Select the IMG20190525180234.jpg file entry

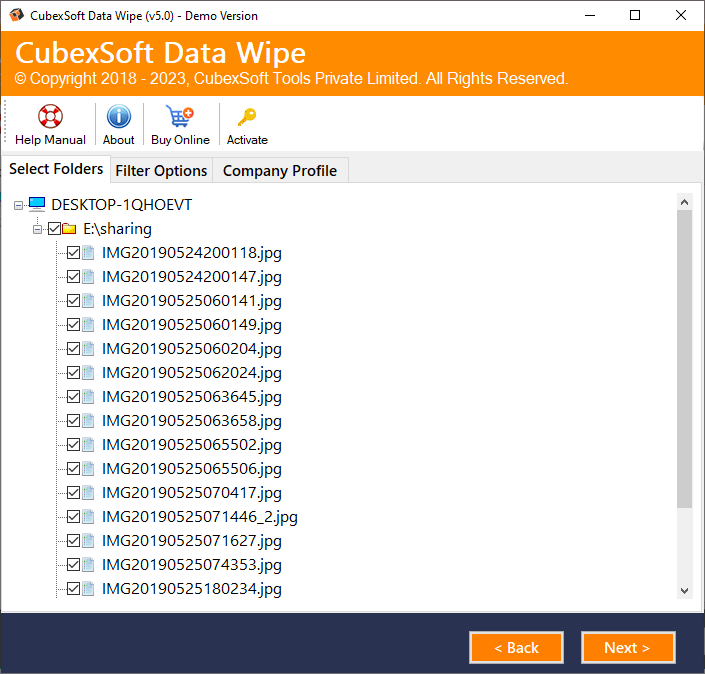pyautogui.click(x=191, y=589)
